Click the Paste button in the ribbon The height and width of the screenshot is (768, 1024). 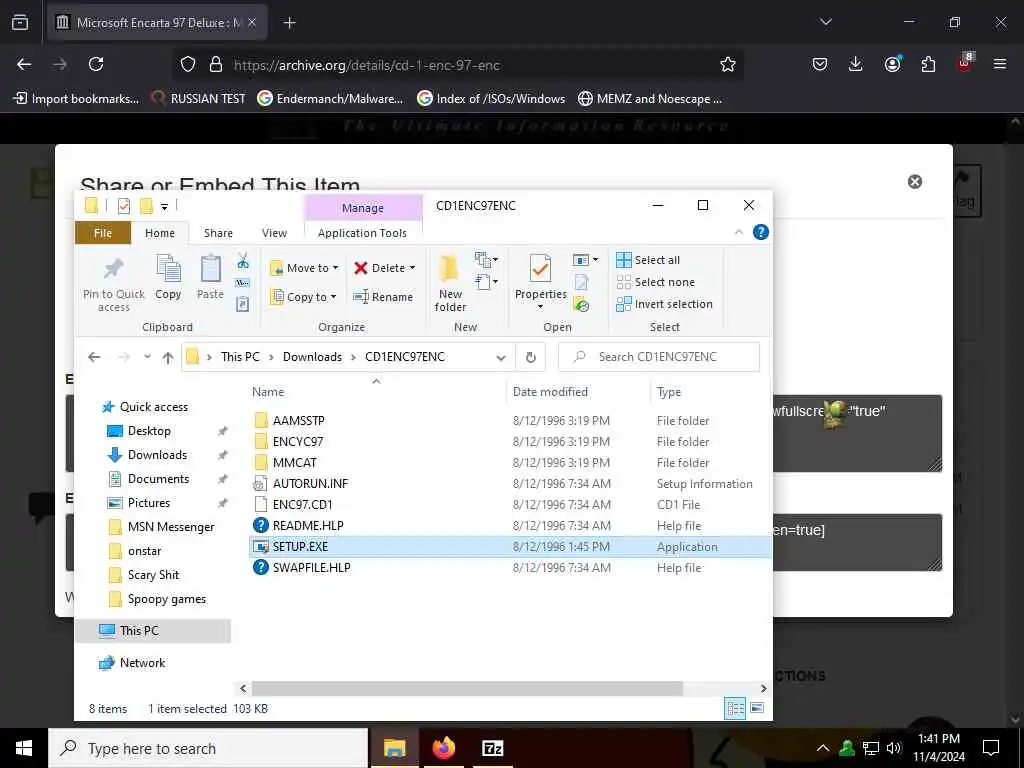pos(210,278)
